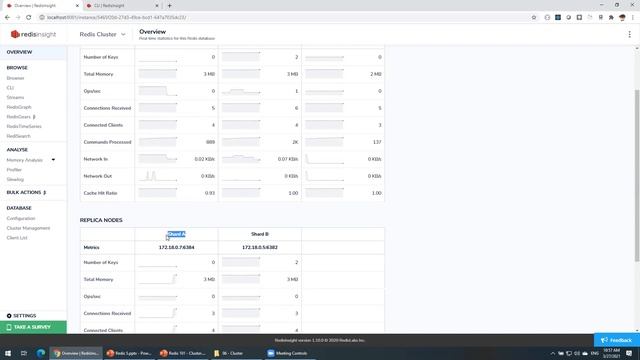Bookmark this page with the star icon

(533, 18)
